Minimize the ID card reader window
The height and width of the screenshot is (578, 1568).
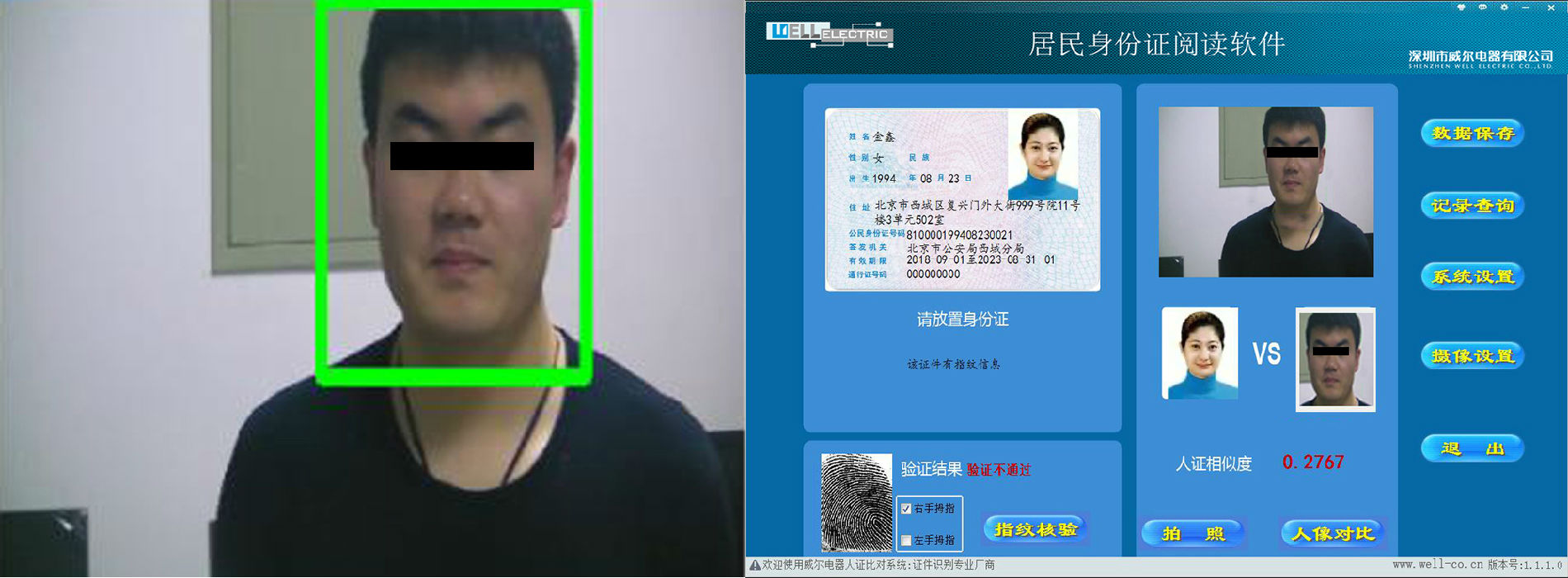point(1527,7)
